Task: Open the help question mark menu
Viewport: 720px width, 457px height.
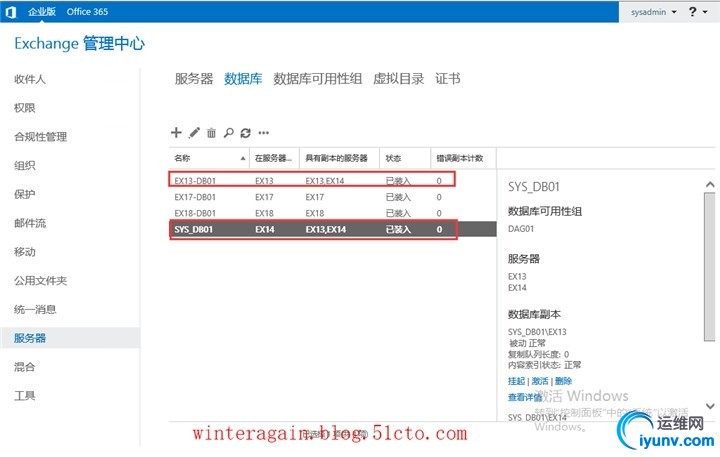Action: click(698, 11)
